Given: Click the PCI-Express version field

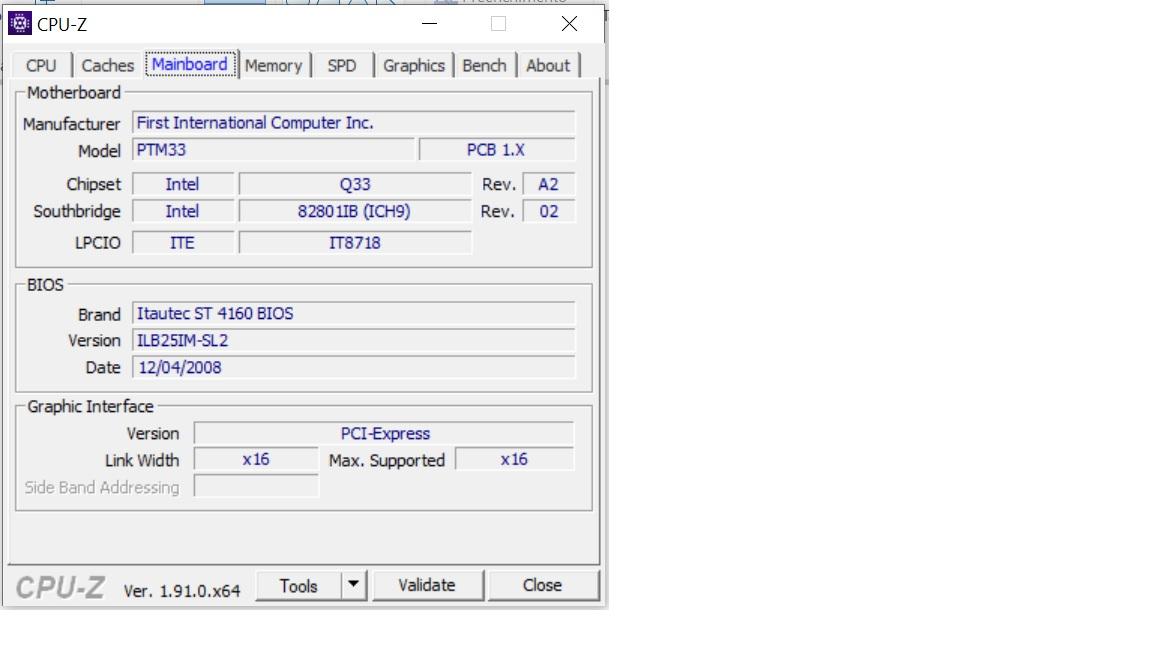Looking at the screenshot, I should click(384, 433).
